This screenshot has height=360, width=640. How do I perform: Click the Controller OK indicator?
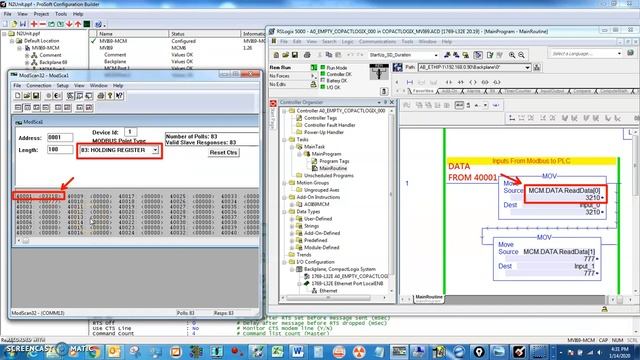pos(323,74)
